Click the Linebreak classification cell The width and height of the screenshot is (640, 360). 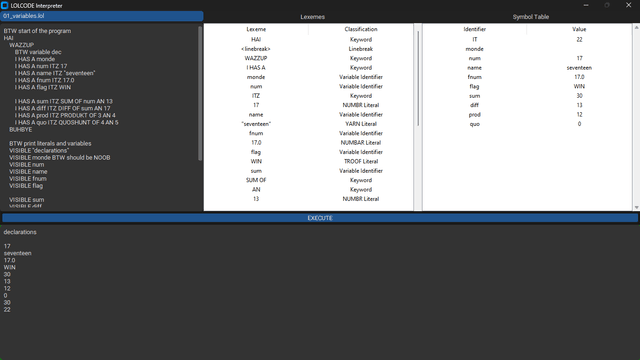(x=361, y=49)
